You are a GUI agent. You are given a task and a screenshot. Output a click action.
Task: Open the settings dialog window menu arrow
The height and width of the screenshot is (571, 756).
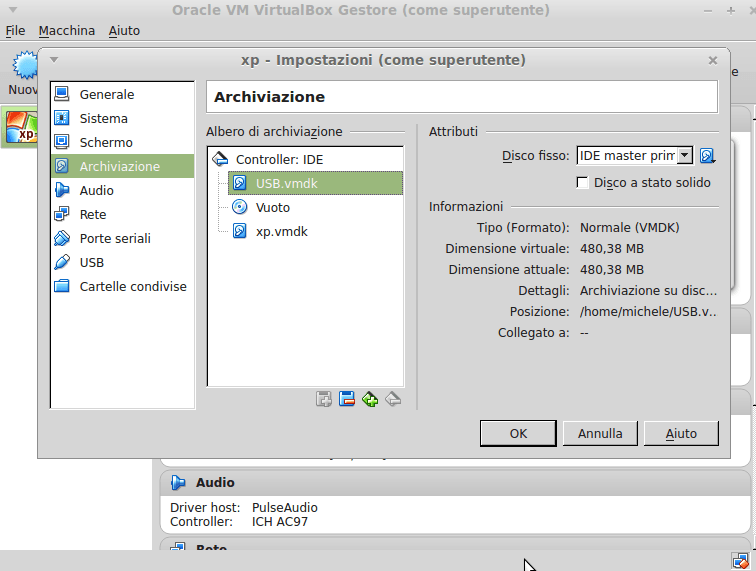54,60
